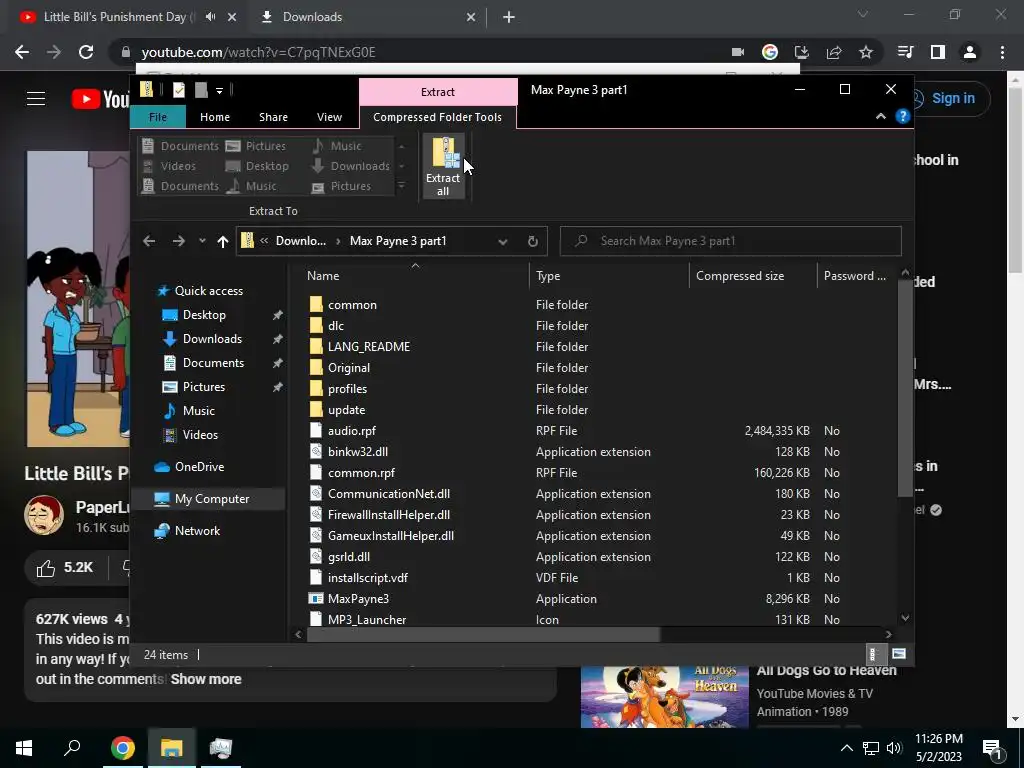Select the LANG_README folder

tap(369, 347)
